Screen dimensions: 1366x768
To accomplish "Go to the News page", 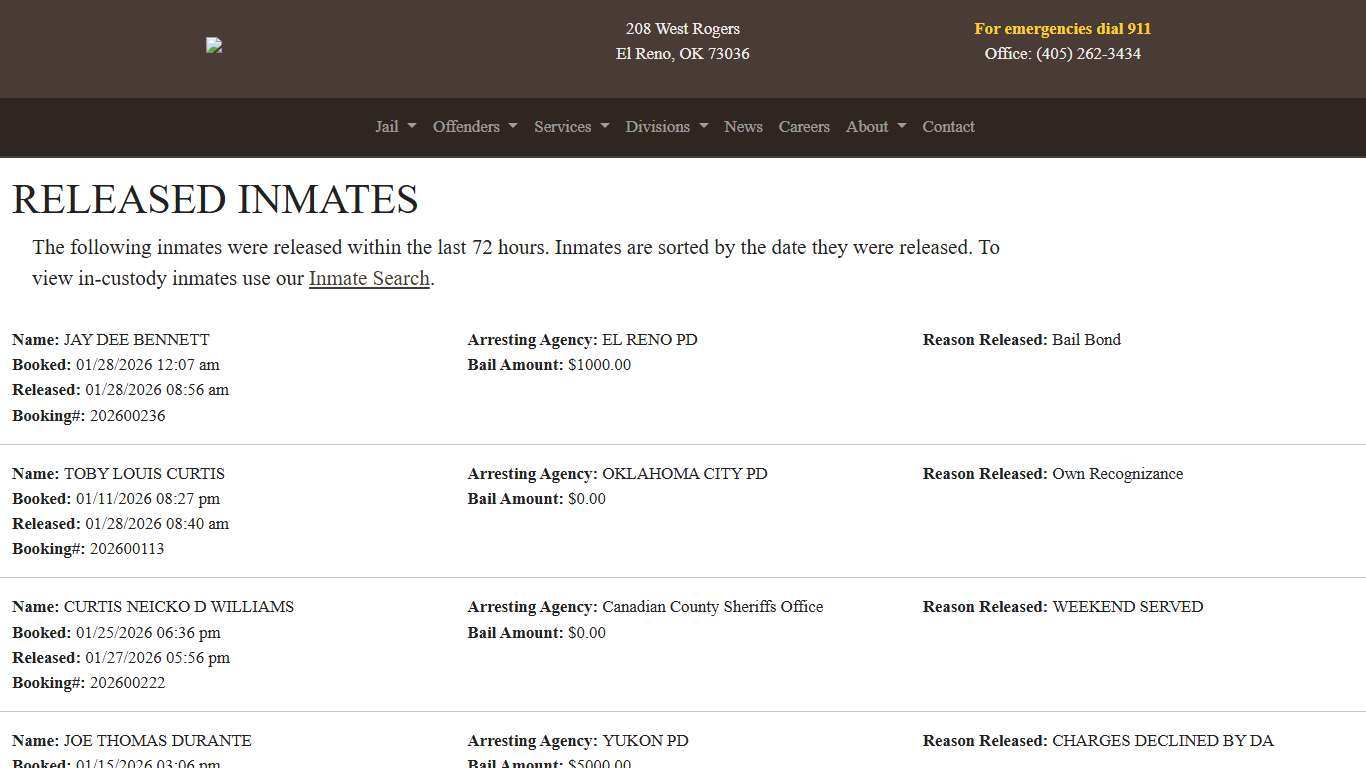I will point(743,127).
